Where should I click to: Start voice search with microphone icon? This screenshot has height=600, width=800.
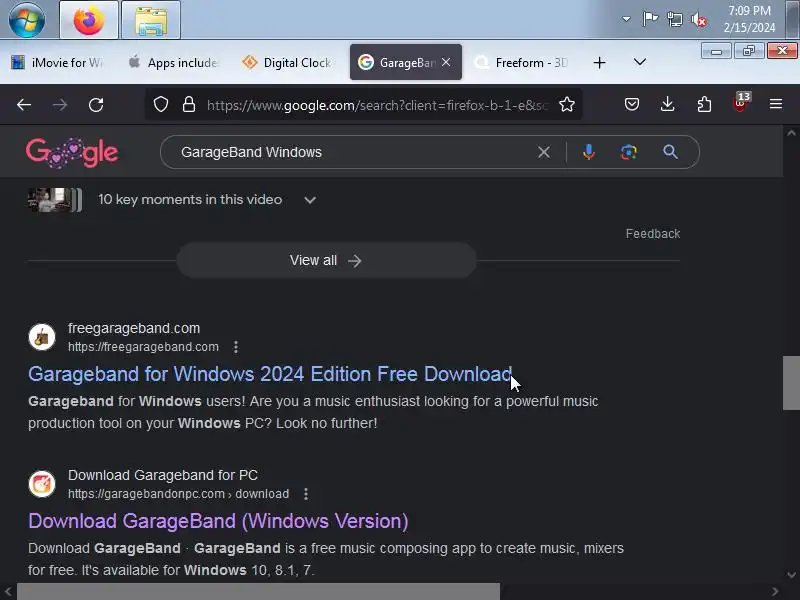(x=589, y=152)
